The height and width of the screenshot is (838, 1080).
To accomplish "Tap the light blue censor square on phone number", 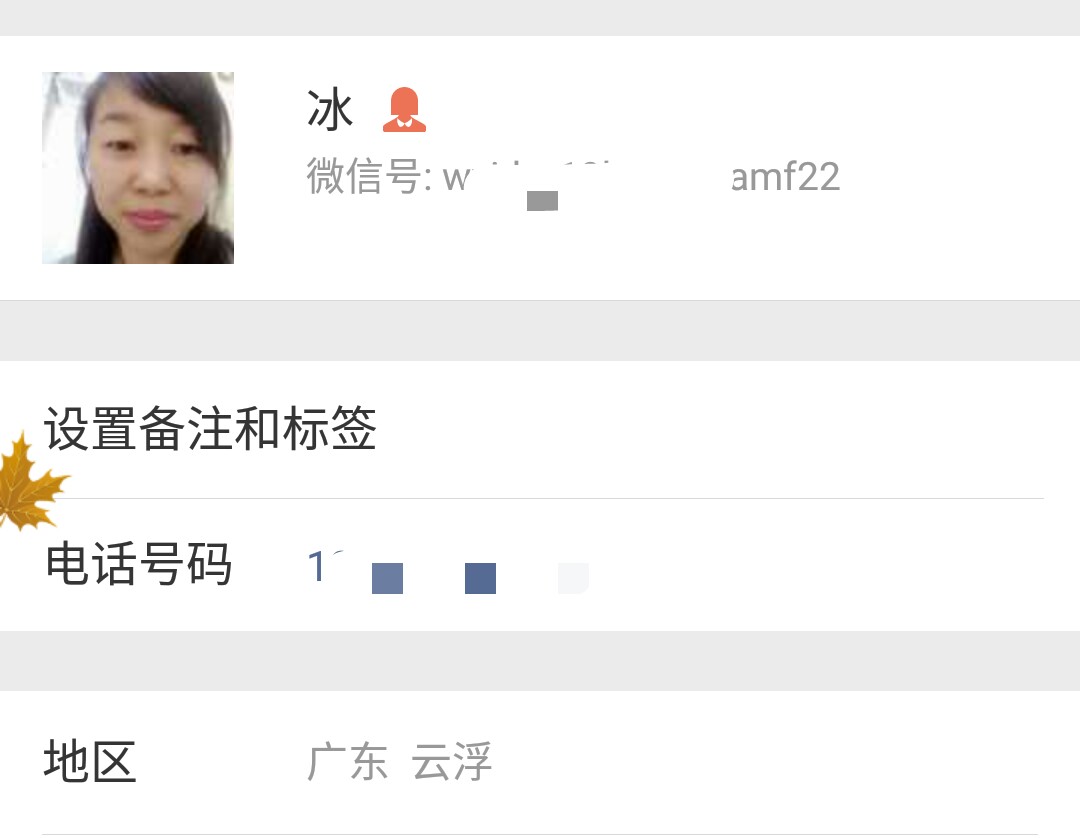I will (x=387, y=578).
